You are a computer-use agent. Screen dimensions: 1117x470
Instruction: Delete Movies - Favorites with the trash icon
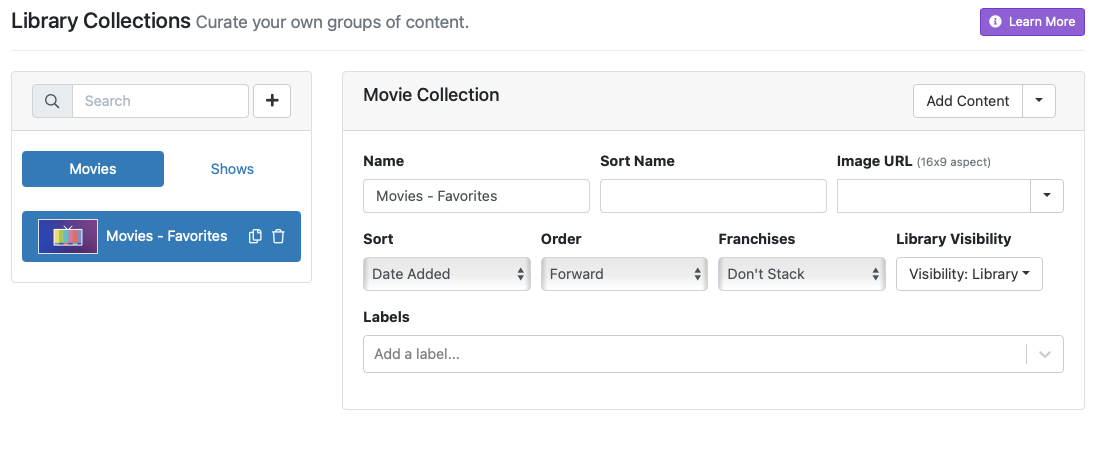point(279,236)
